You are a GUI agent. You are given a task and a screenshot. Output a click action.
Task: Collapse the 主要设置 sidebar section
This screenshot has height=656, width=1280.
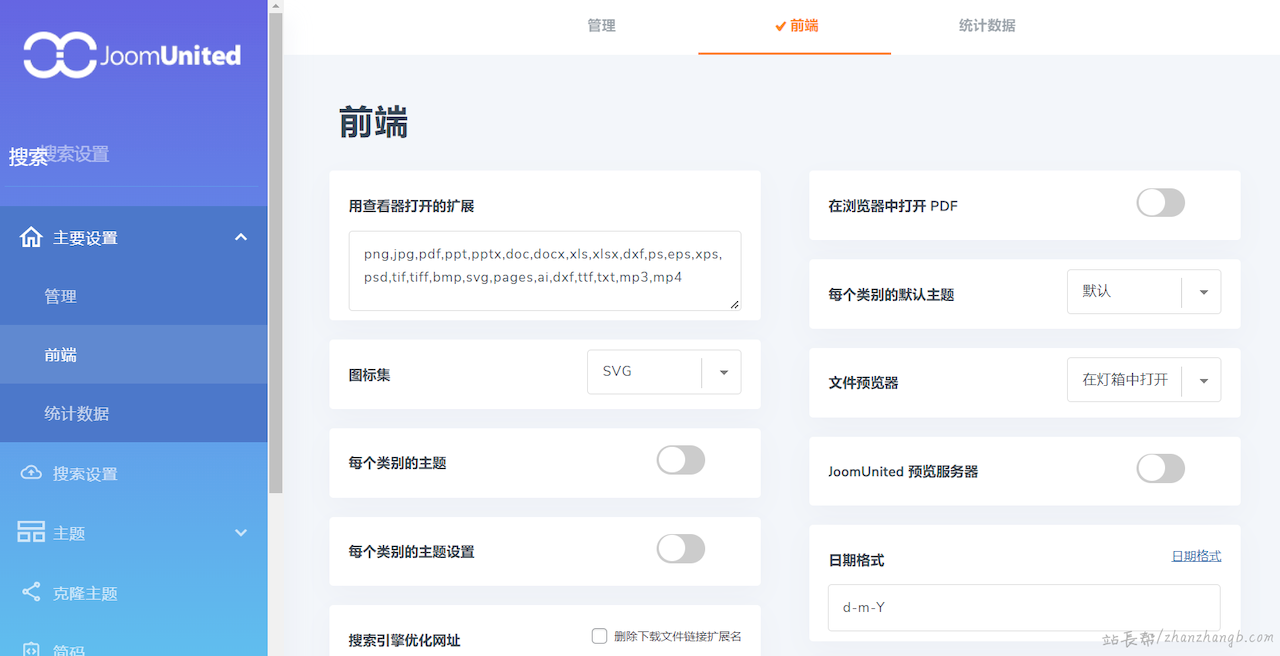pos(240,237)
